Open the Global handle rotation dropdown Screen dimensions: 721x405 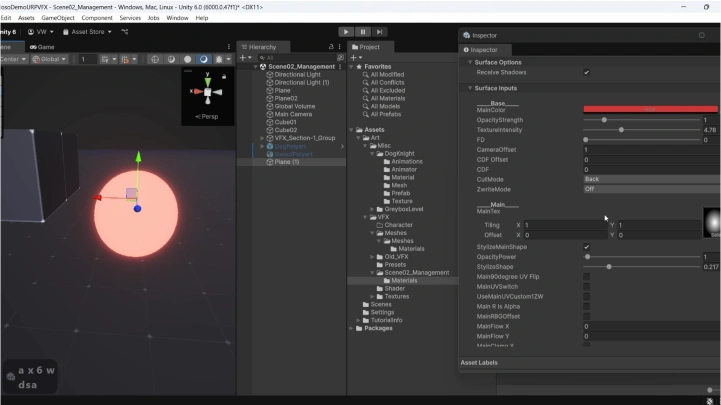[49, 59]
